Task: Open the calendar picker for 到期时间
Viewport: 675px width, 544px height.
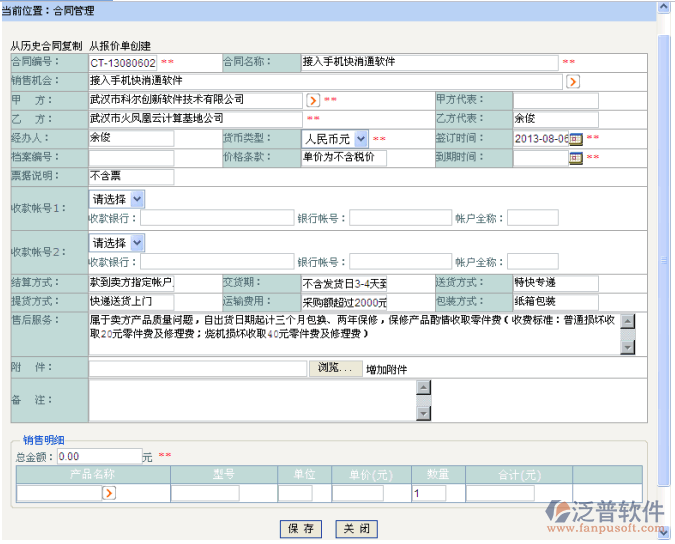Action: coord(576,157)
